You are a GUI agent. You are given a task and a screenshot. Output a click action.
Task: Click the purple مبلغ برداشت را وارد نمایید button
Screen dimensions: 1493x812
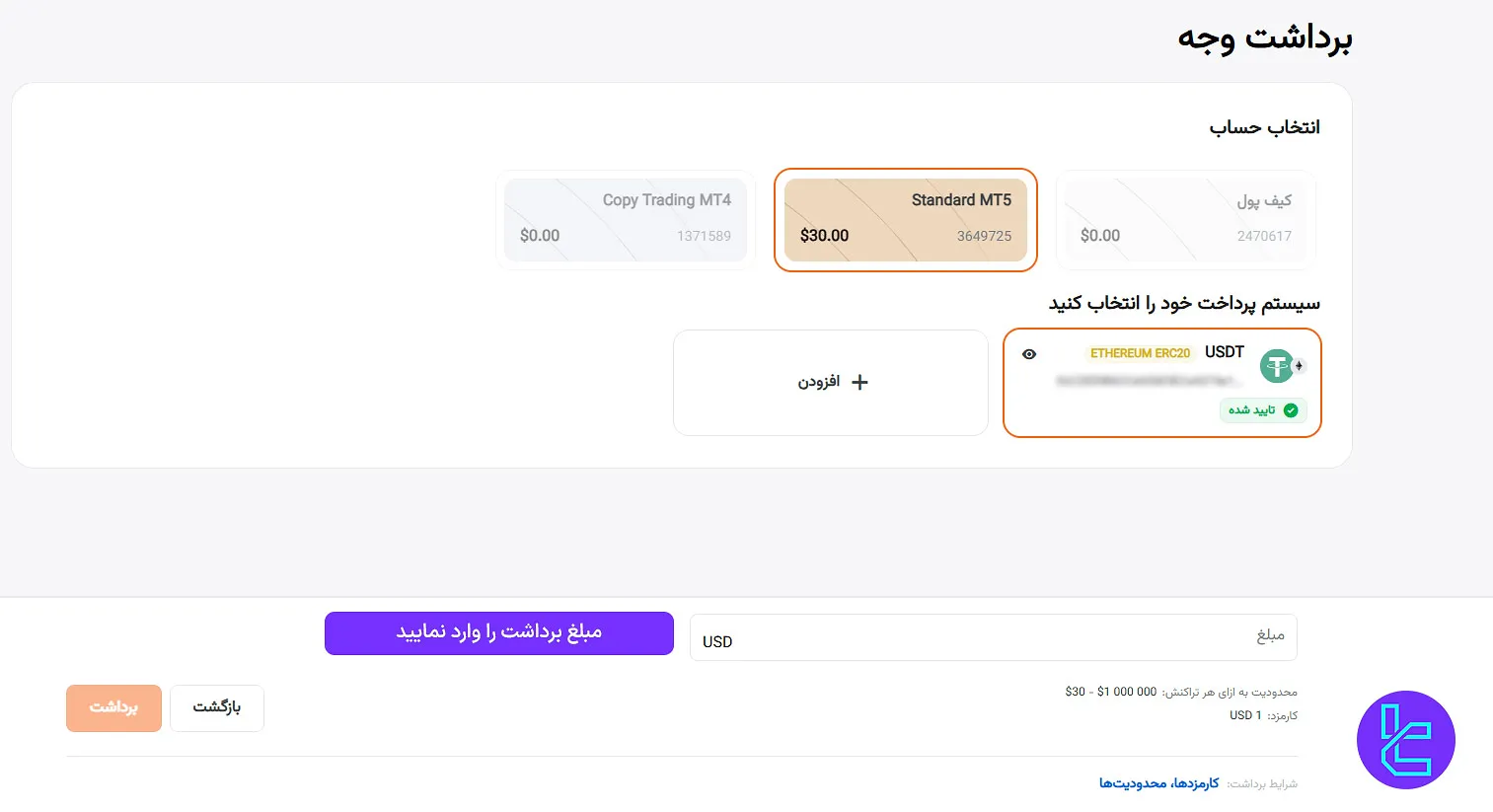498,633
